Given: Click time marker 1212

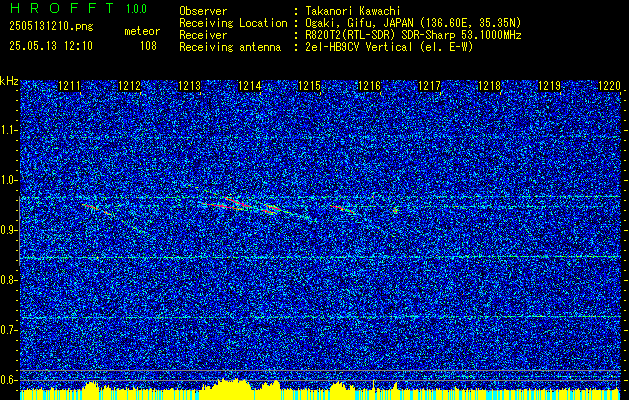Looking at the screenshot, I should pyautogui.click(x=129, y=86).
